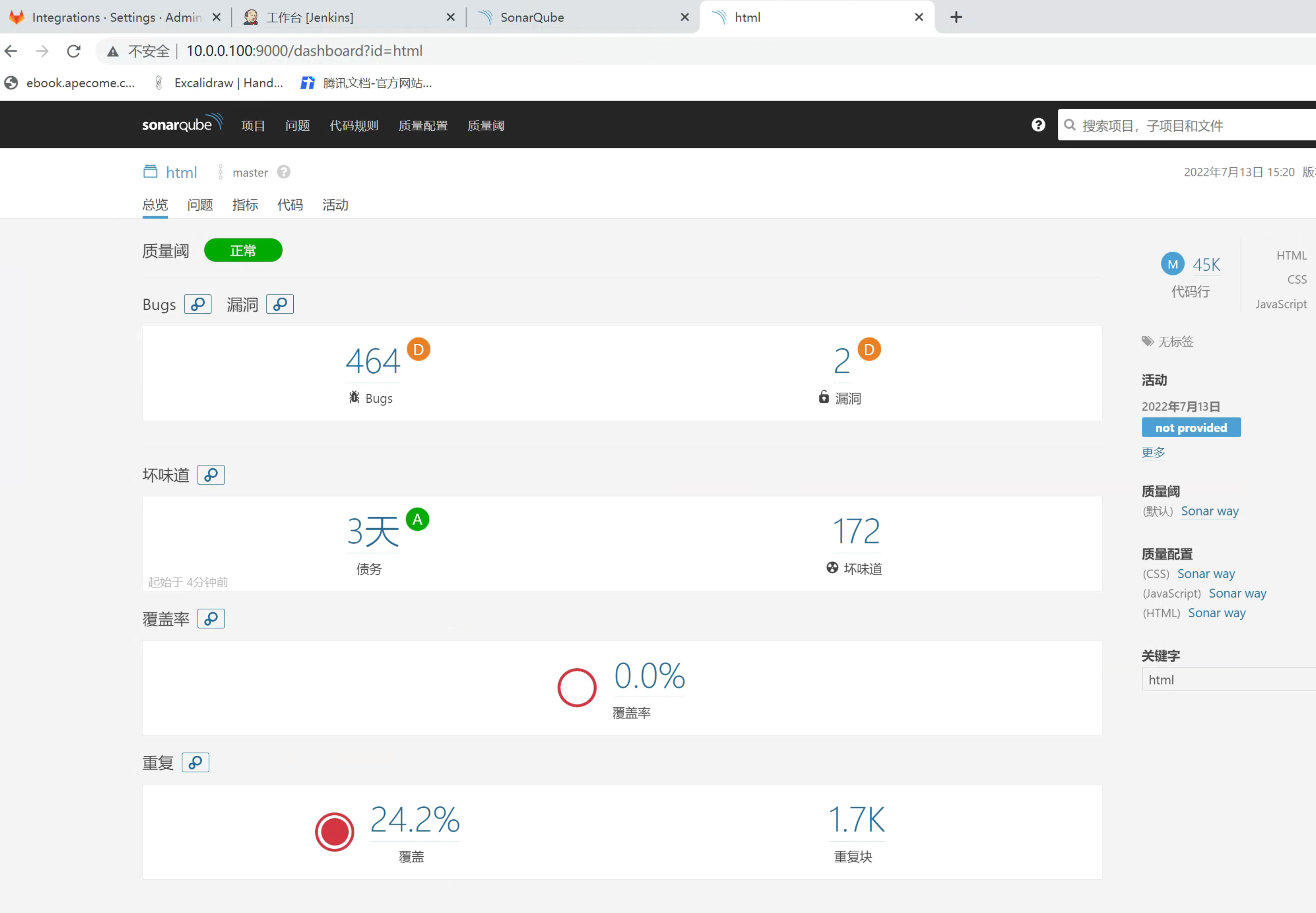Open 代码规则 in top navigation
This screenshot has height=913, width=1316.
[354, 126]
